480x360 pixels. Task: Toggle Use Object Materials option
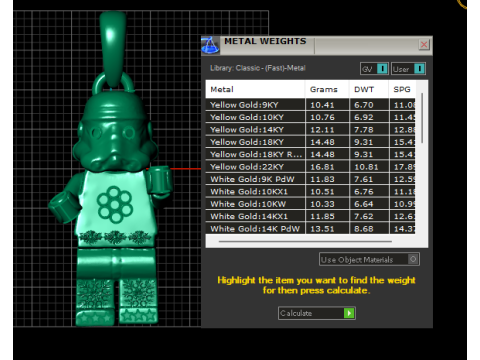(369, 259)
